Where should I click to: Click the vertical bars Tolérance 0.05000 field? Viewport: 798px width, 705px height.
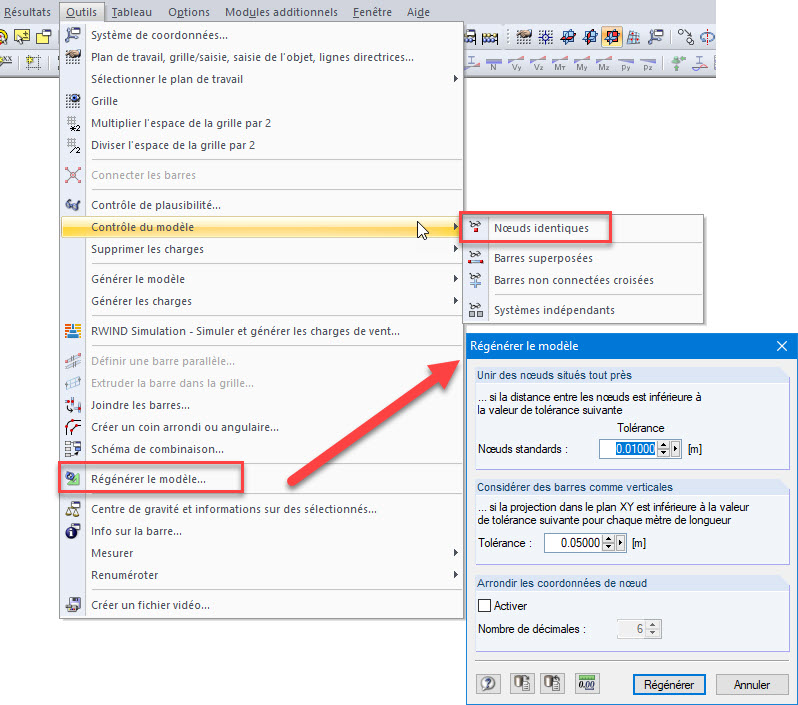(x=573, y=543)
